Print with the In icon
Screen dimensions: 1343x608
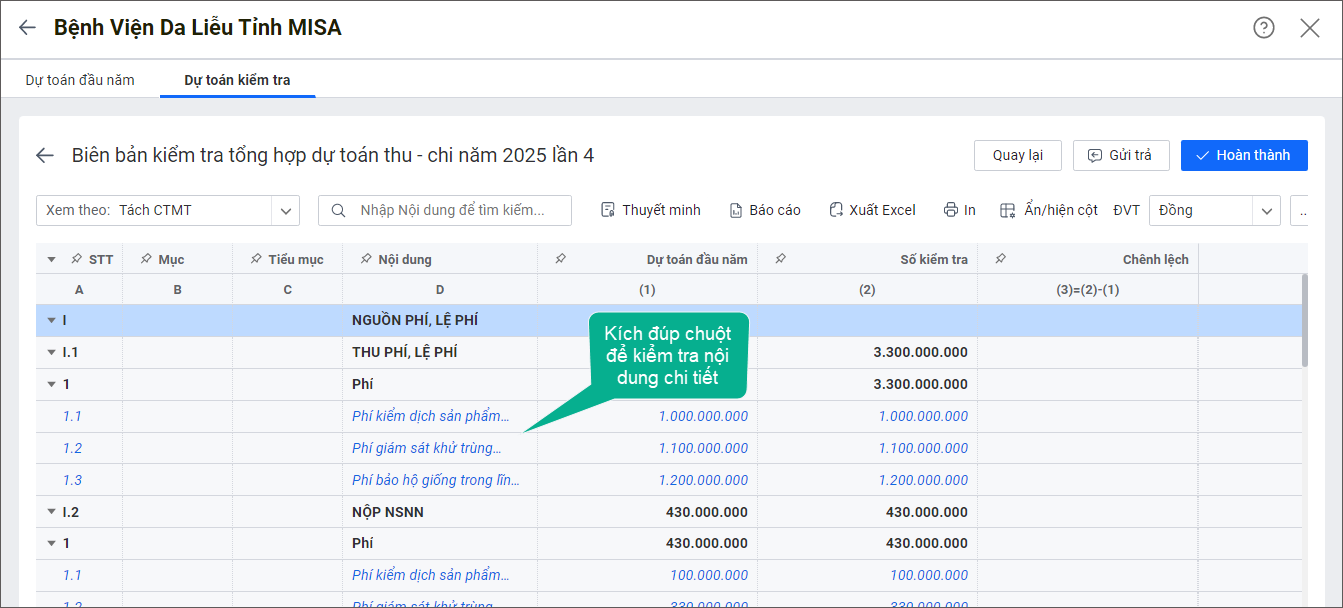(x=959, y=210)
